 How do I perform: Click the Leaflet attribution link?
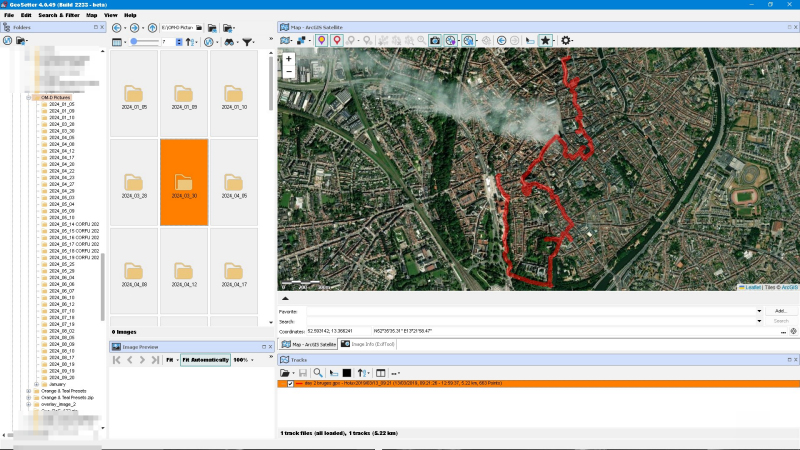[752, 287]
